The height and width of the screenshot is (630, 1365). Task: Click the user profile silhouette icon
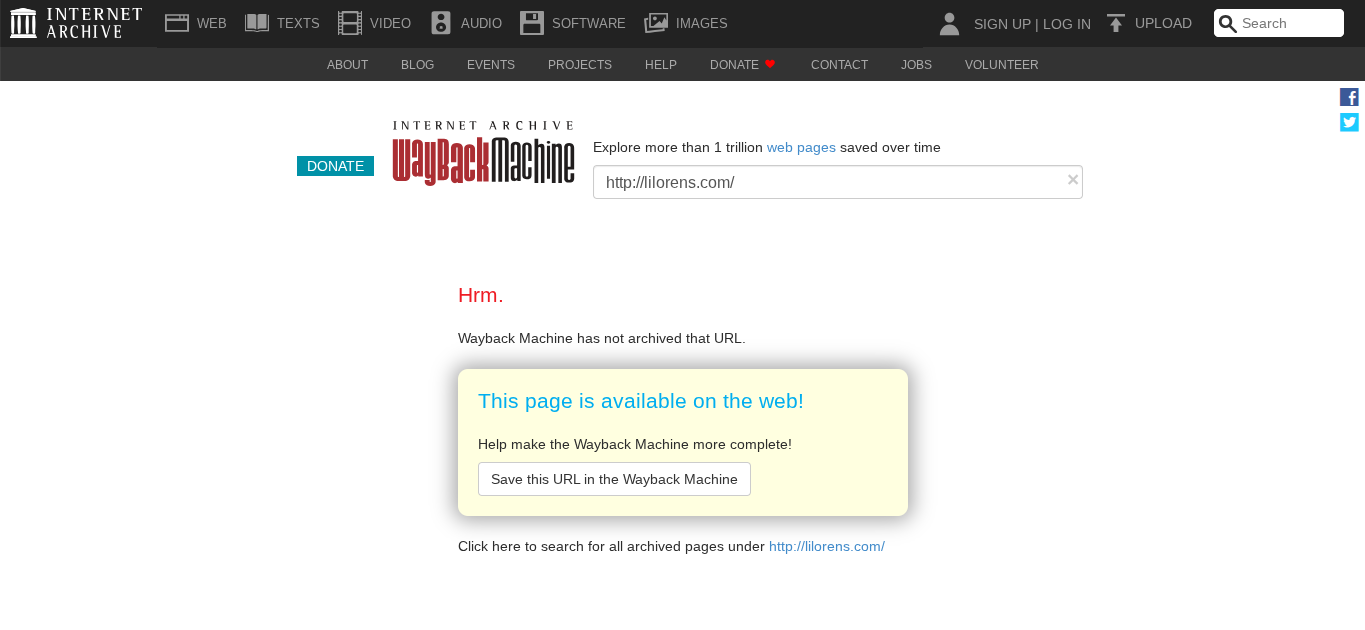tap(950, 24)
